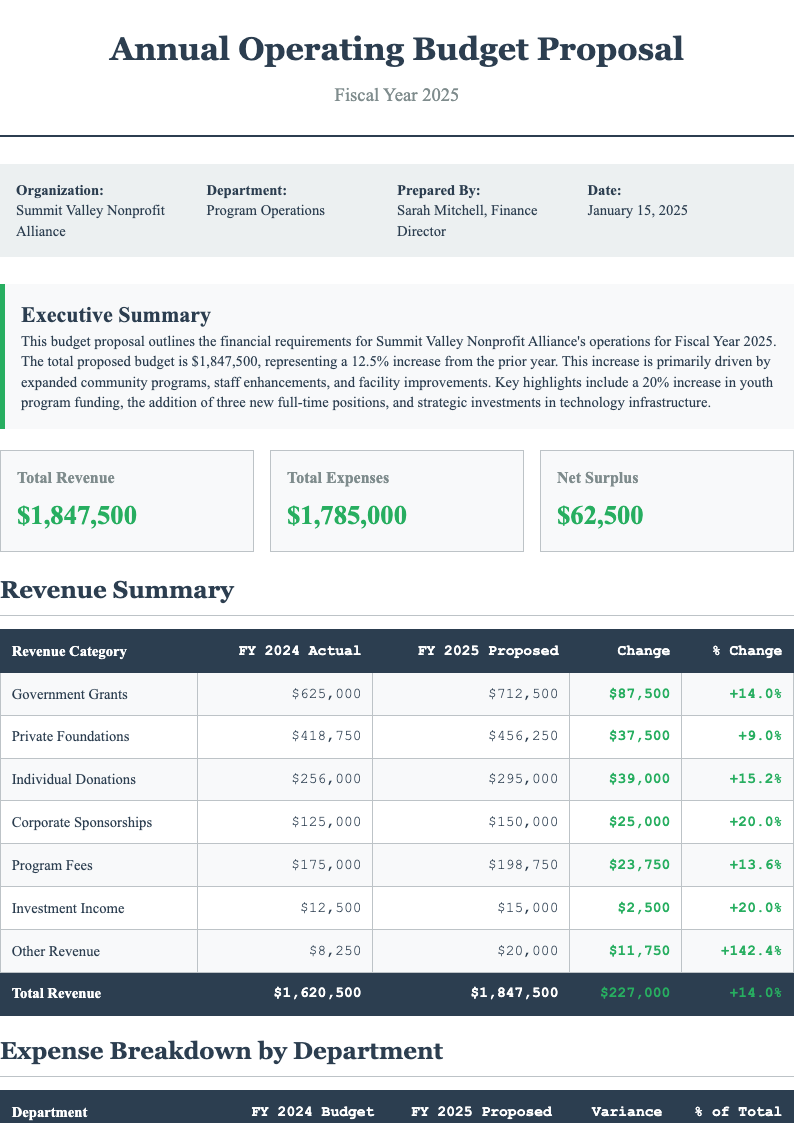Click the Revenue Summary section heading
Viewport: 794px width, 1123px height.
point(117,590)
